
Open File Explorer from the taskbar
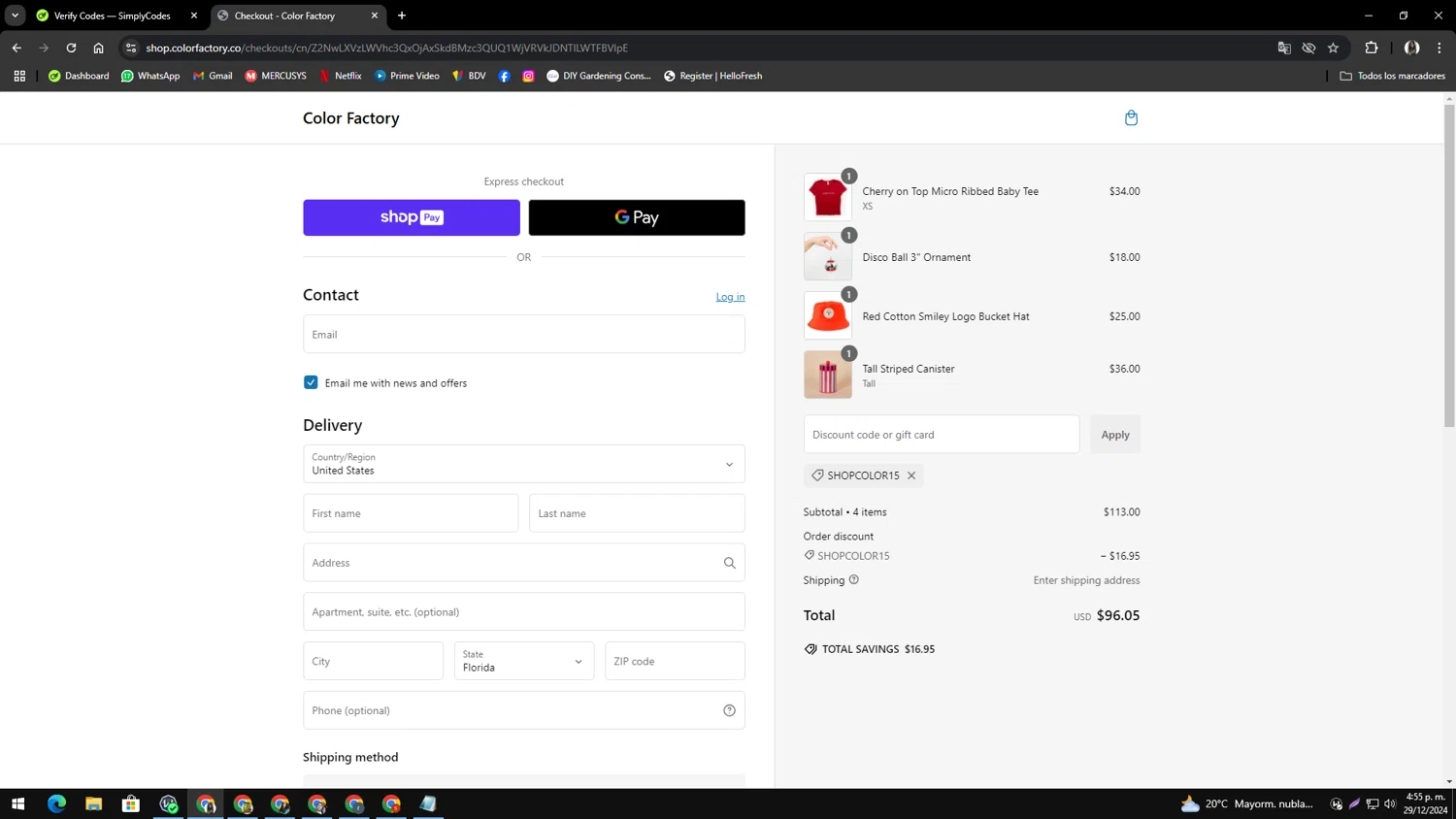93,803
